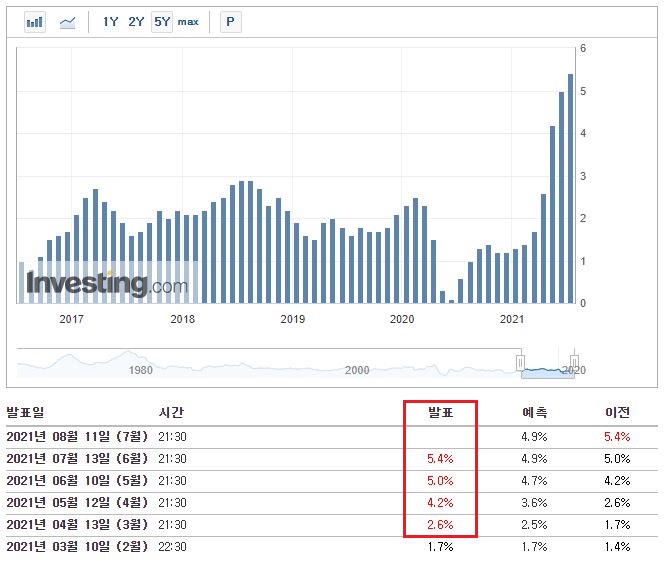This screenshot has width=664, height=563.
Task: Click the 2018 x-axis label
Action: coord(183,319)
